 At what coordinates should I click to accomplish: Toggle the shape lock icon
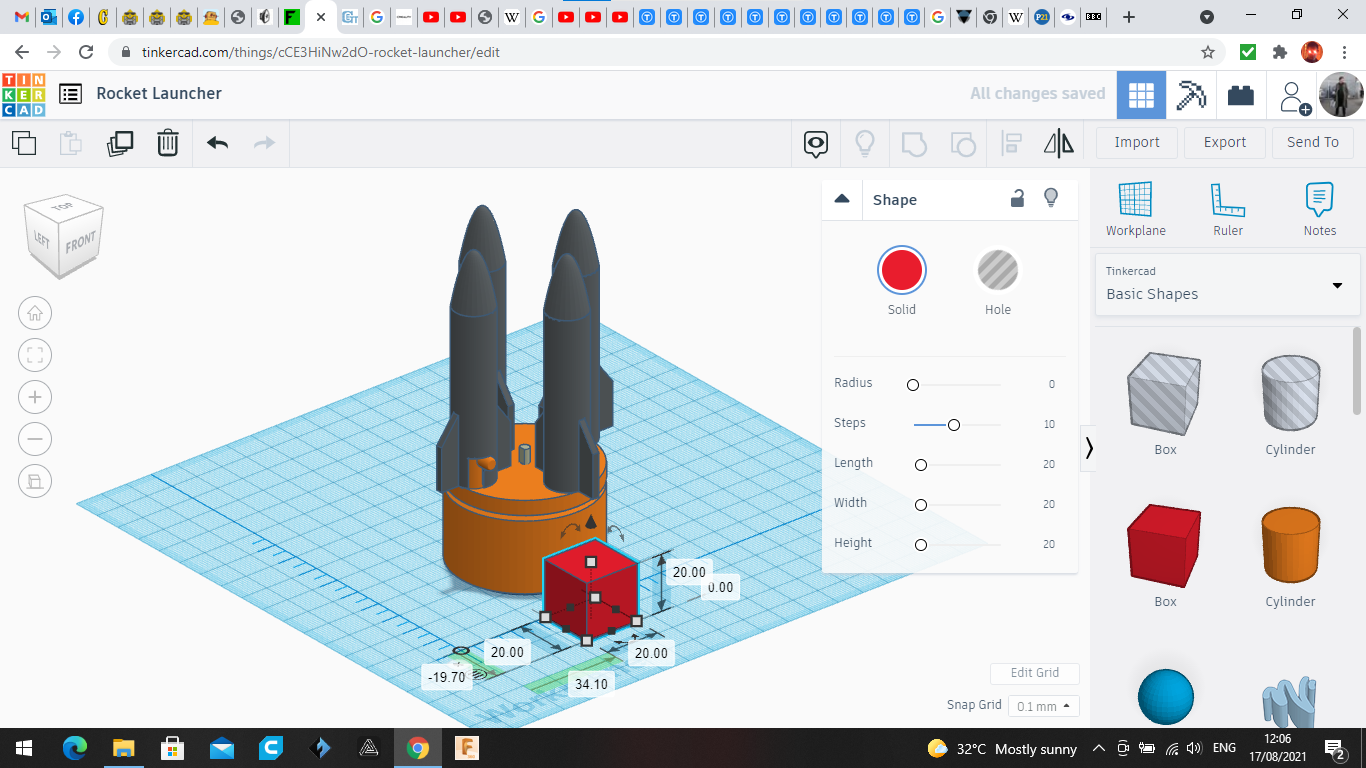point(1017,198)
